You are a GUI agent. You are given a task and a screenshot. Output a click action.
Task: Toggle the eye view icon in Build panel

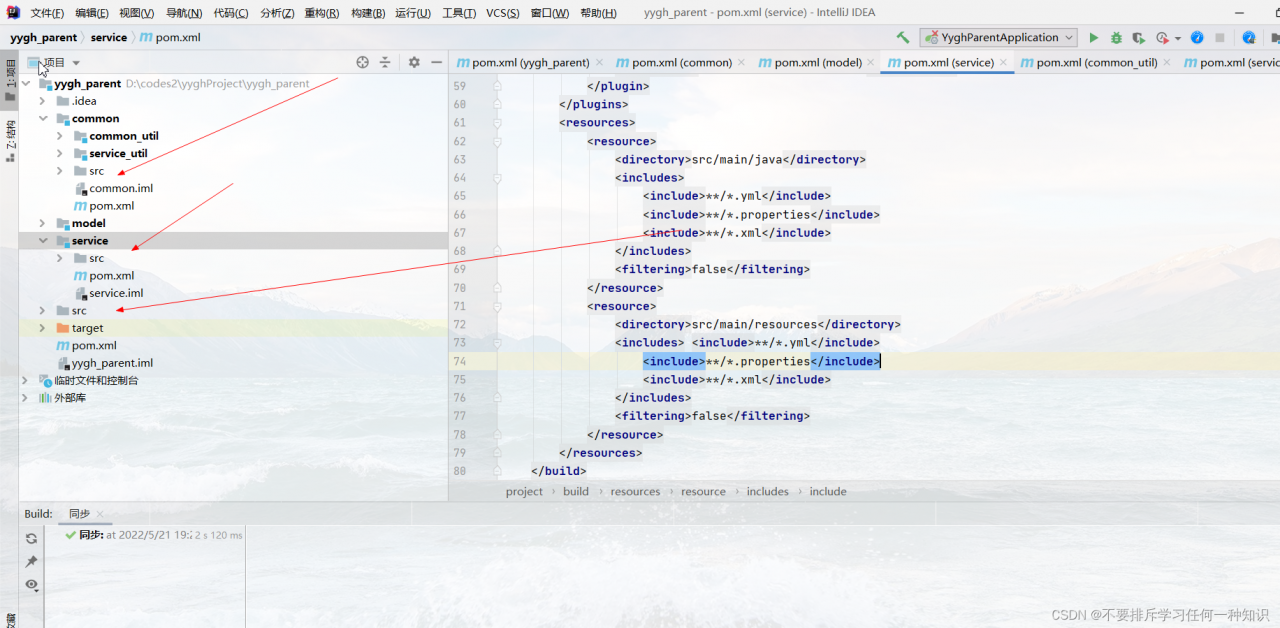[32, 584]
